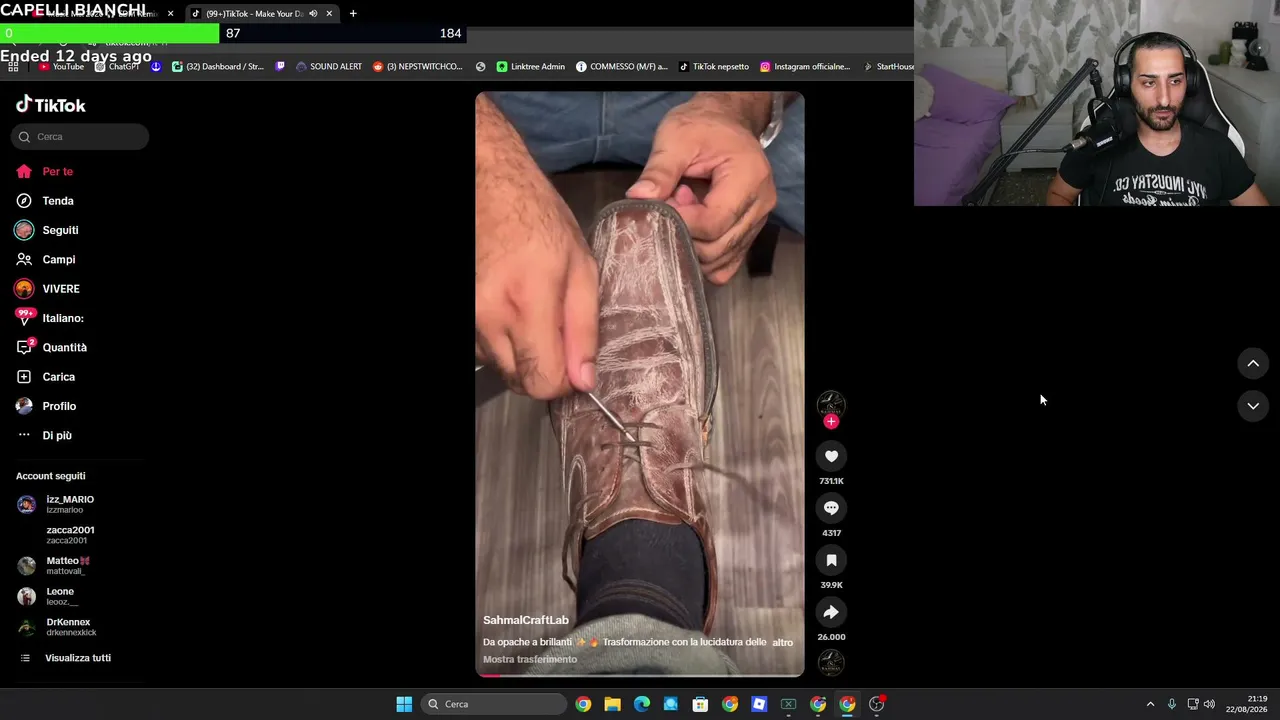Click the video progress bar

tap(640, 675)
